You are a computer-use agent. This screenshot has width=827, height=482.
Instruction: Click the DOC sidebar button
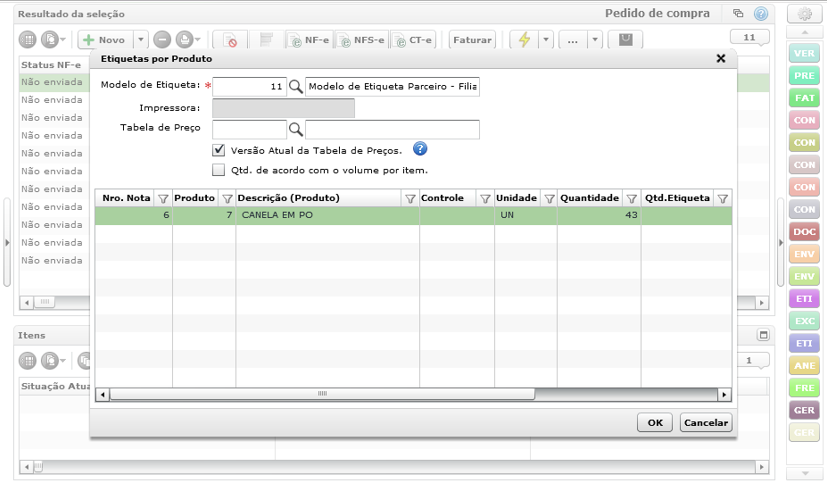click(804, 232)
